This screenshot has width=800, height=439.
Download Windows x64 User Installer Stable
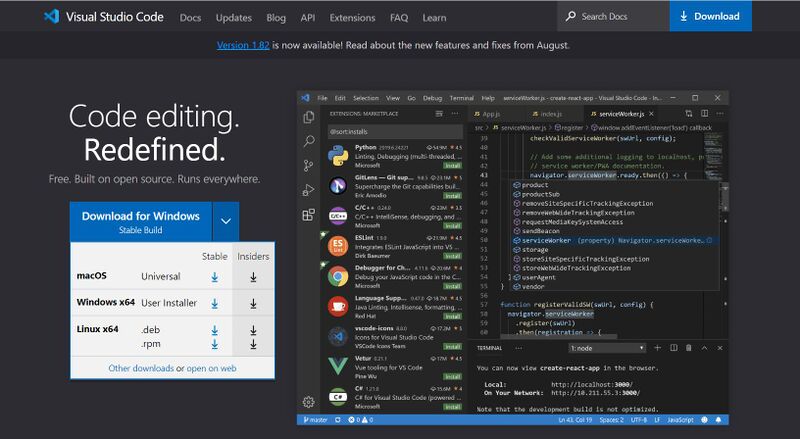coord(214,304)
